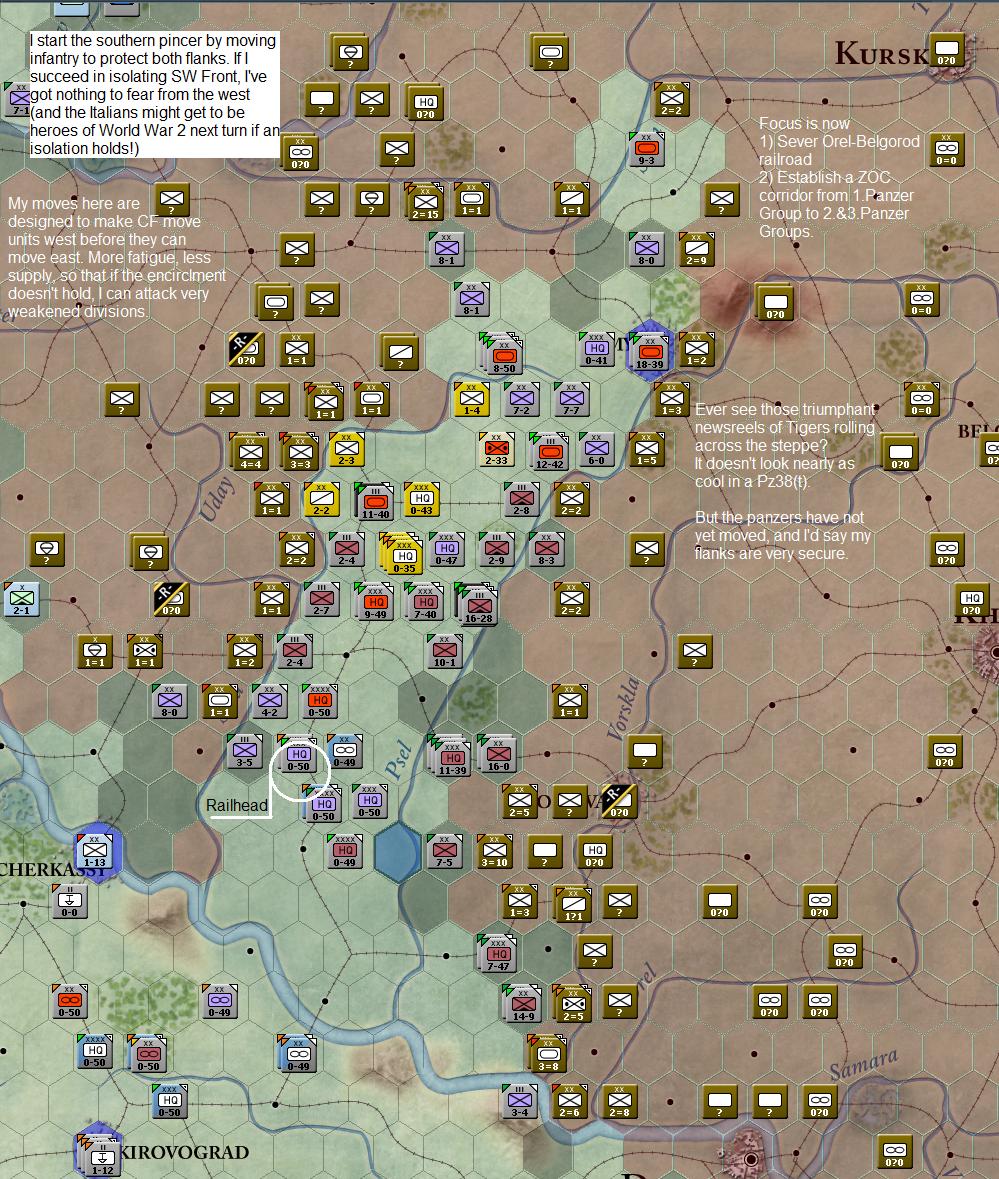
Task: Select the Soviet 3=10 rifle counter
Action: pos(495,851)
